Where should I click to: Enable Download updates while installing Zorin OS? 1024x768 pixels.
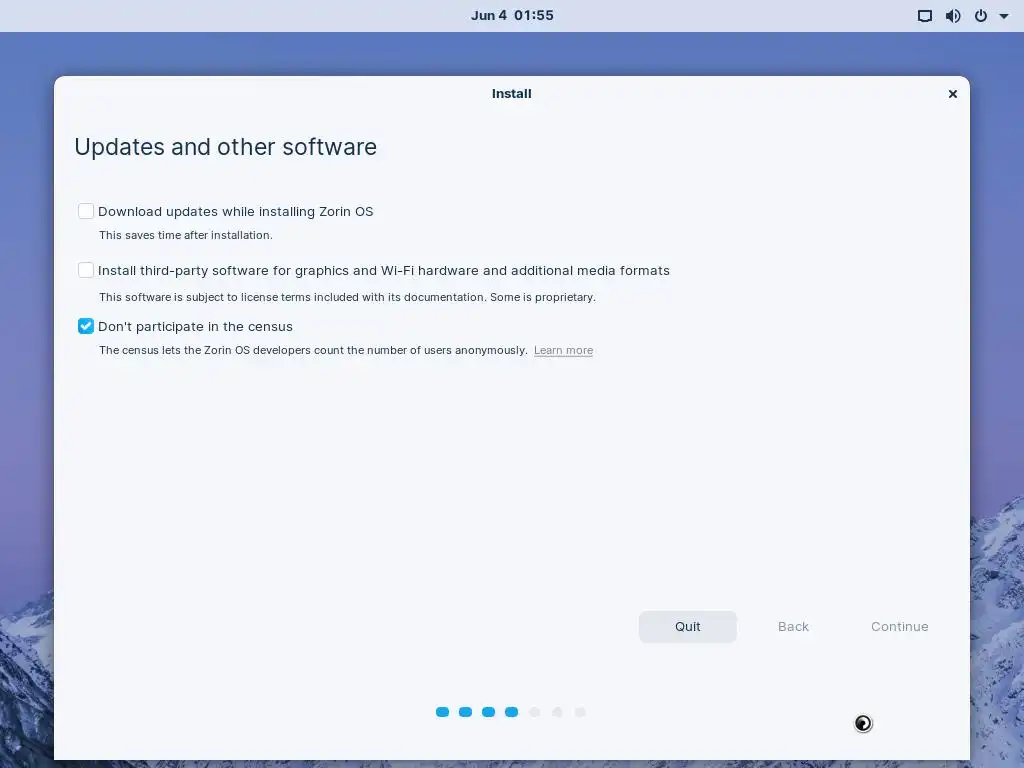pyautogui.click(x=86, y=211)
